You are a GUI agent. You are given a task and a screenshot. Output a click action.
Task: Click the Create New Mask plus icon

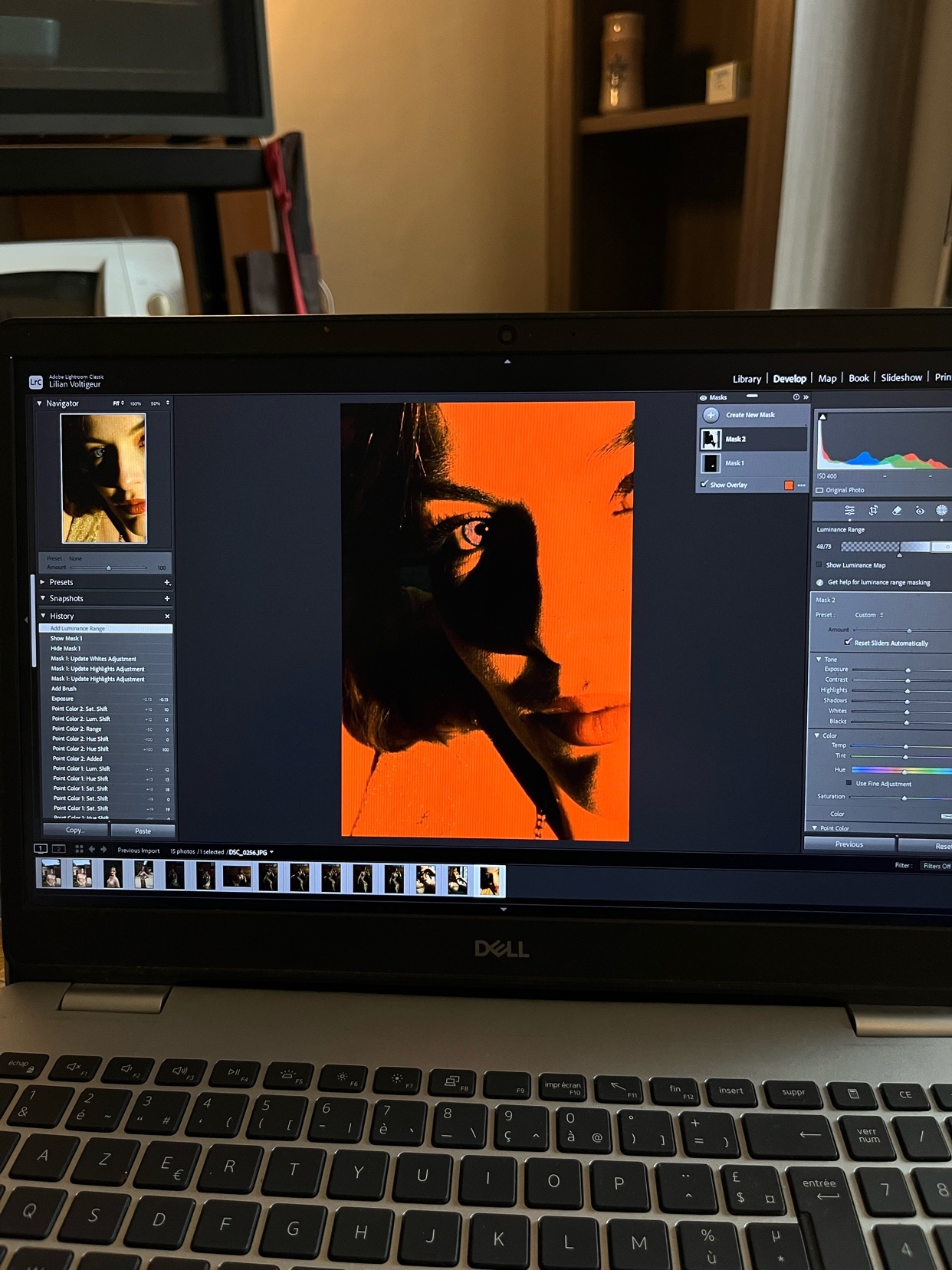pyautogui.click(x=711, y=415)
